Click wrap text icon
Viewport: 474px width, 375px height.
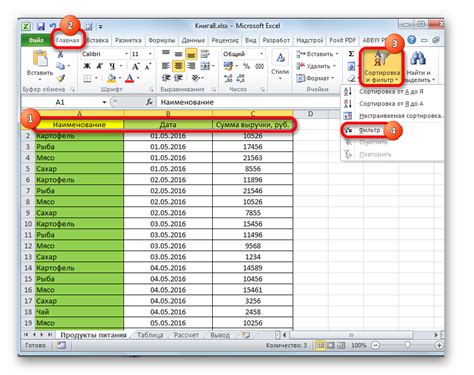click(x=205, y=54)
